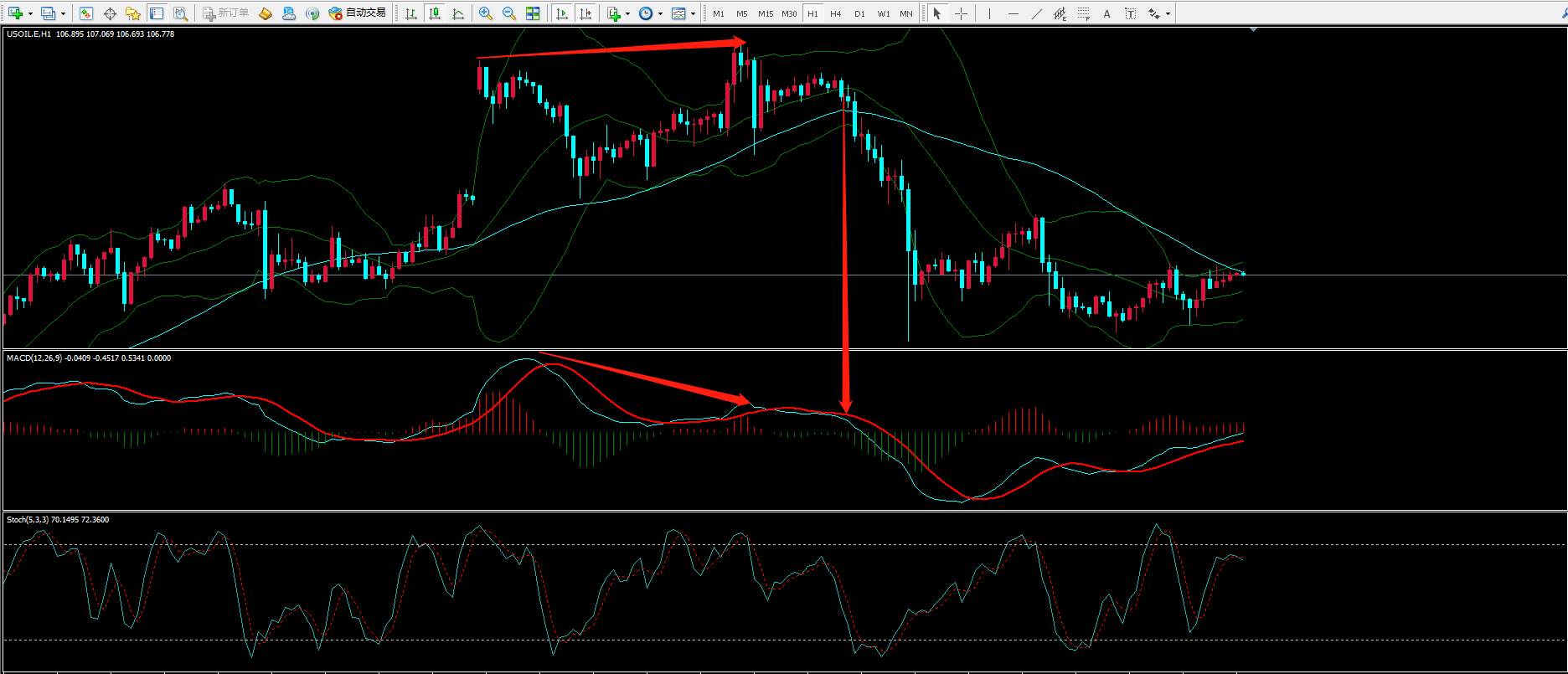
Task: Expand the arrows objects dropdown
Action: tap(1168, 13)
